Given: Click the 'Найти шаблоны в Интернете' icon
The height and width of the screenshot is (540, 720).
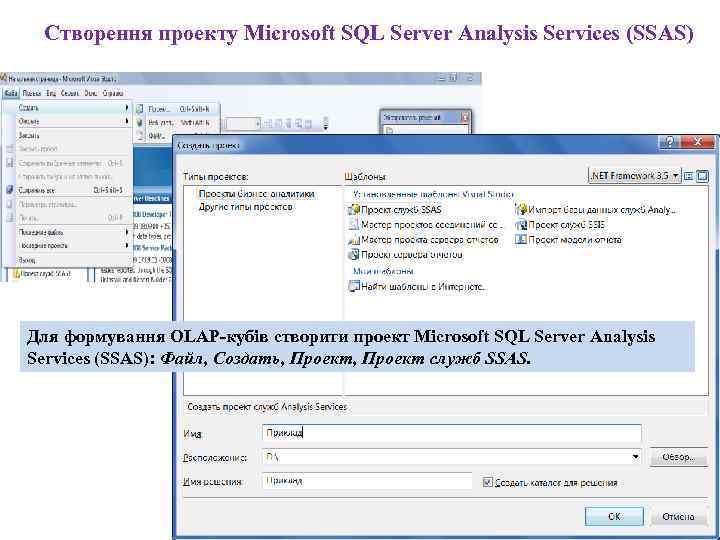Looking at the screenshot, I should pos(354,287).
